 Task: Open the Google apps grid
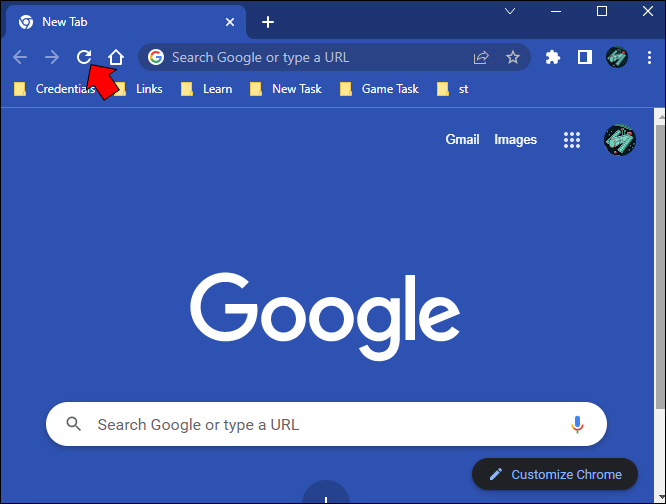[x=572, y=140]
